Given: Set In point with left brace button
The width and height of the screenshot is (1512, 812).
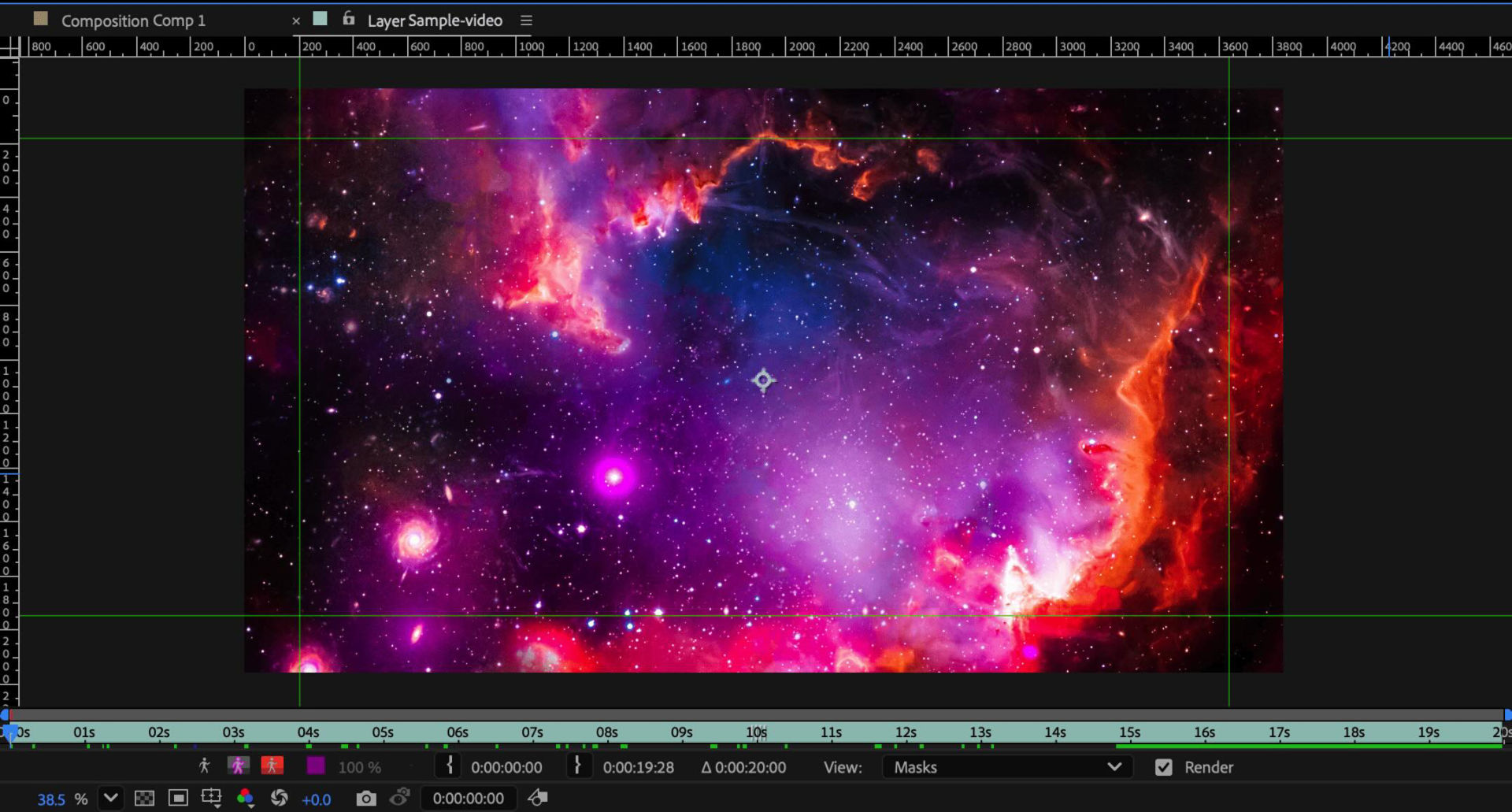Looking at the screenshot, I should pyautogui.click(x=449, y=766).
